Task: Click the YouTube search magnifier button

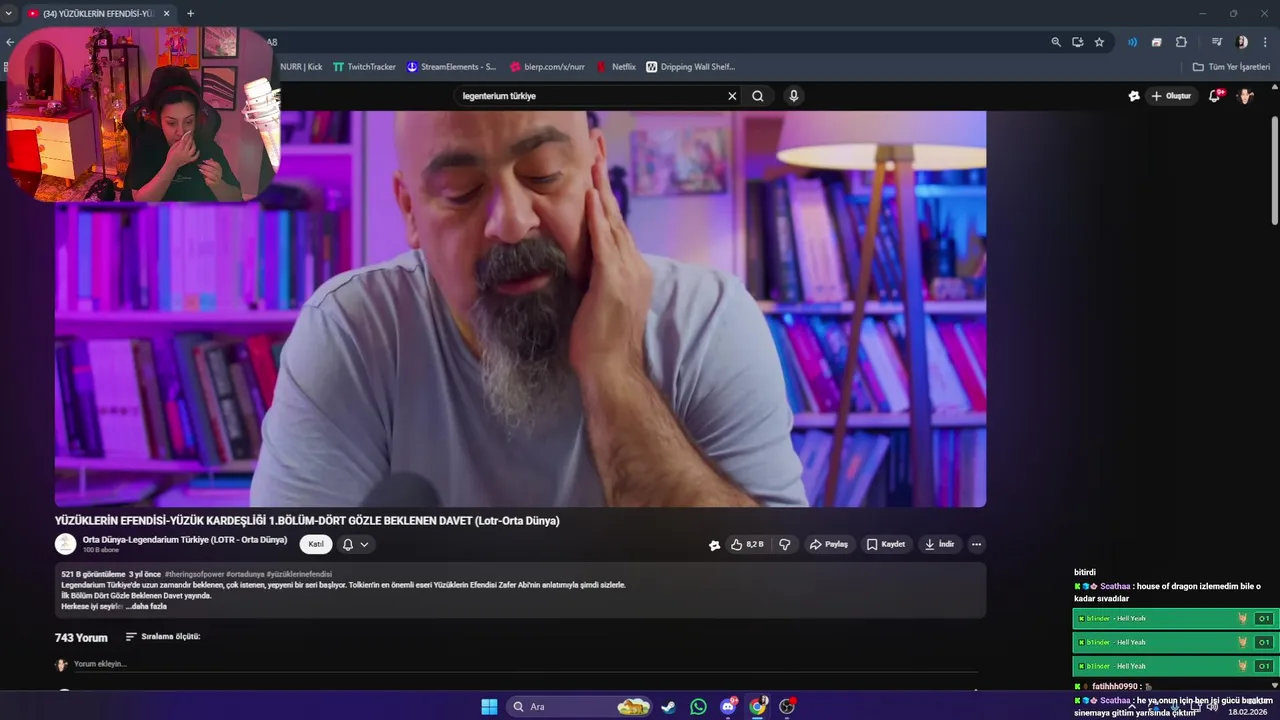Action: tap(758, 96)
